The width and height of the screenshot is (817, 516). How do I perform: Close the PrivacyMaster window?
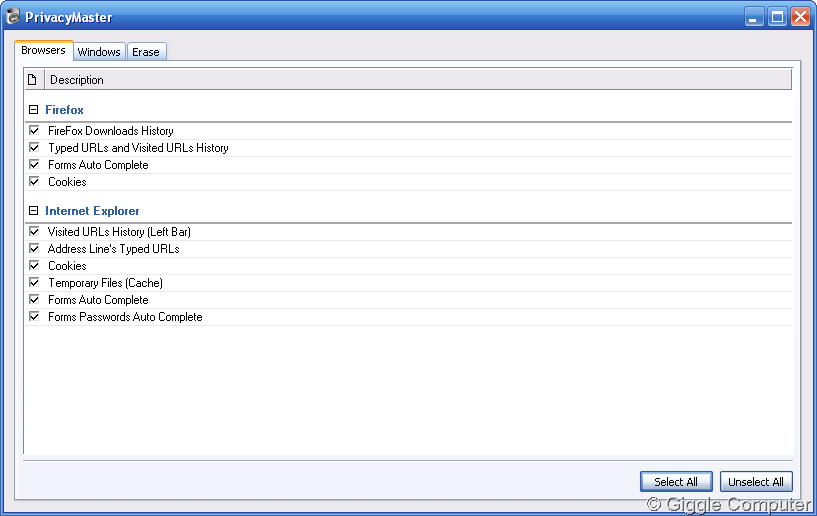[800, 17]
